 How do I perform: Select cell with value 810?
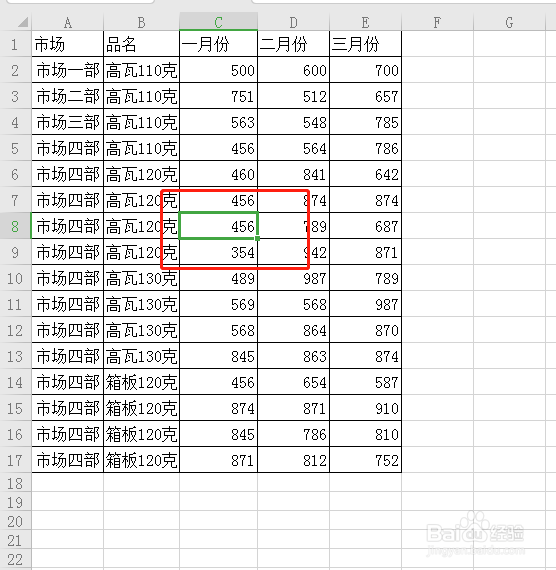tap(365, 434)
